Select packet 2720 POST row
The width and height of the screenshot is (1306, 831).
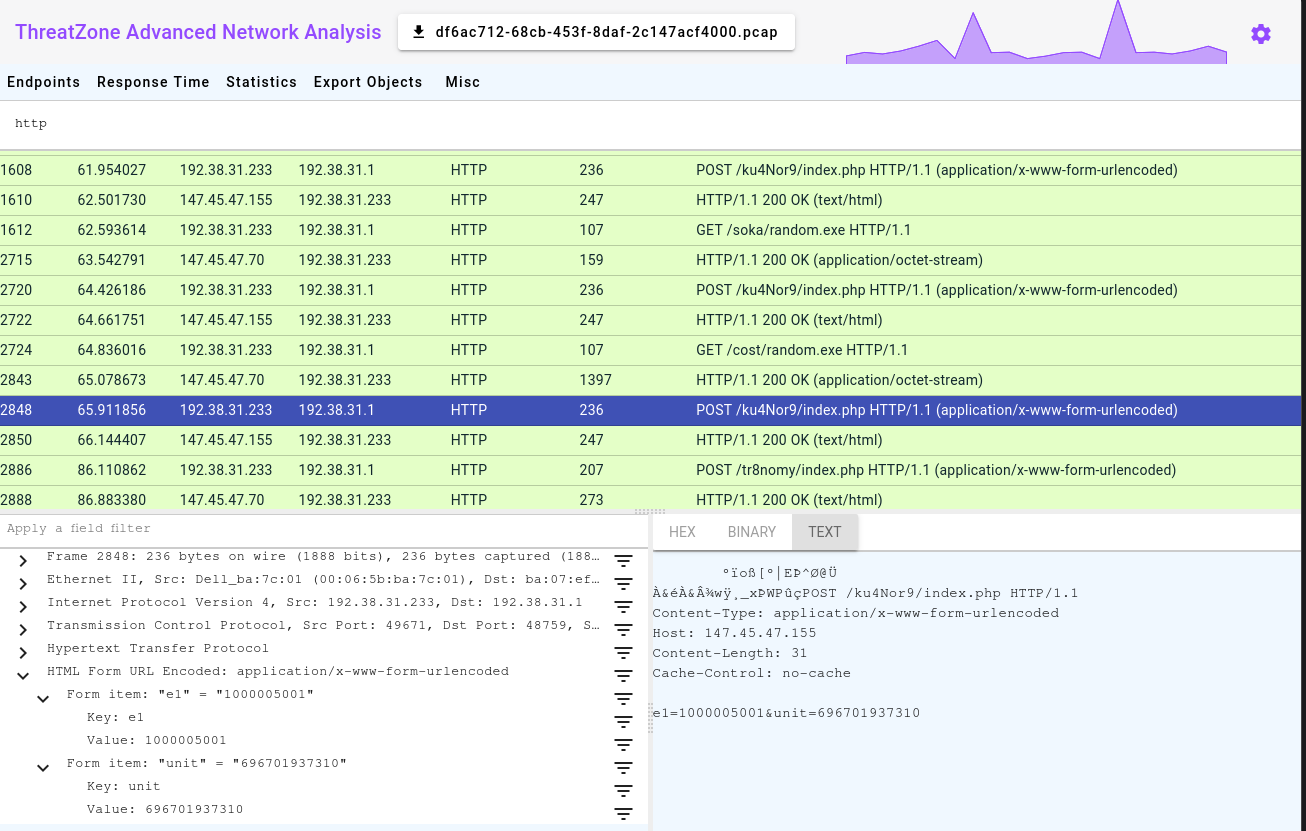click(x=651, y=290)
